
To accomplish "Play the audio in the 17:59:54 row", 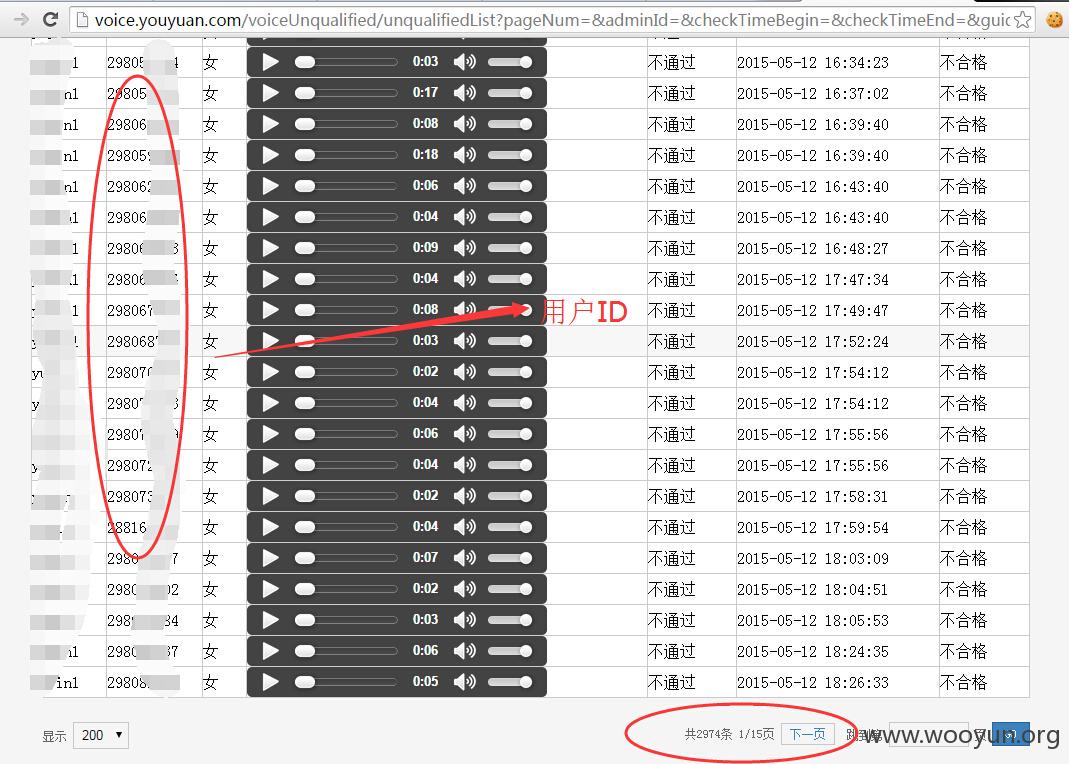I will (270, 527).
